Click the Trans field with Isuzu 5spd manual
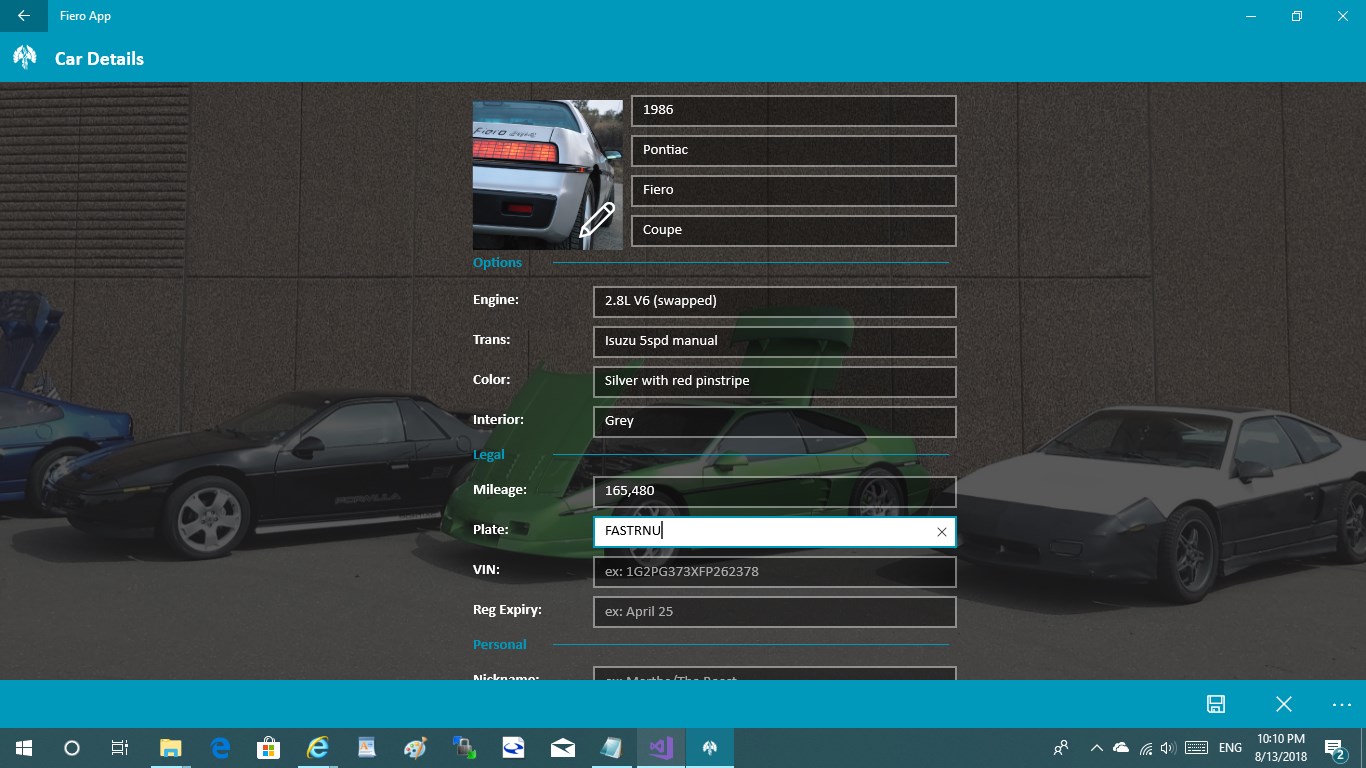This screenshot has width=1366, height=768. [x=775, y=342]
